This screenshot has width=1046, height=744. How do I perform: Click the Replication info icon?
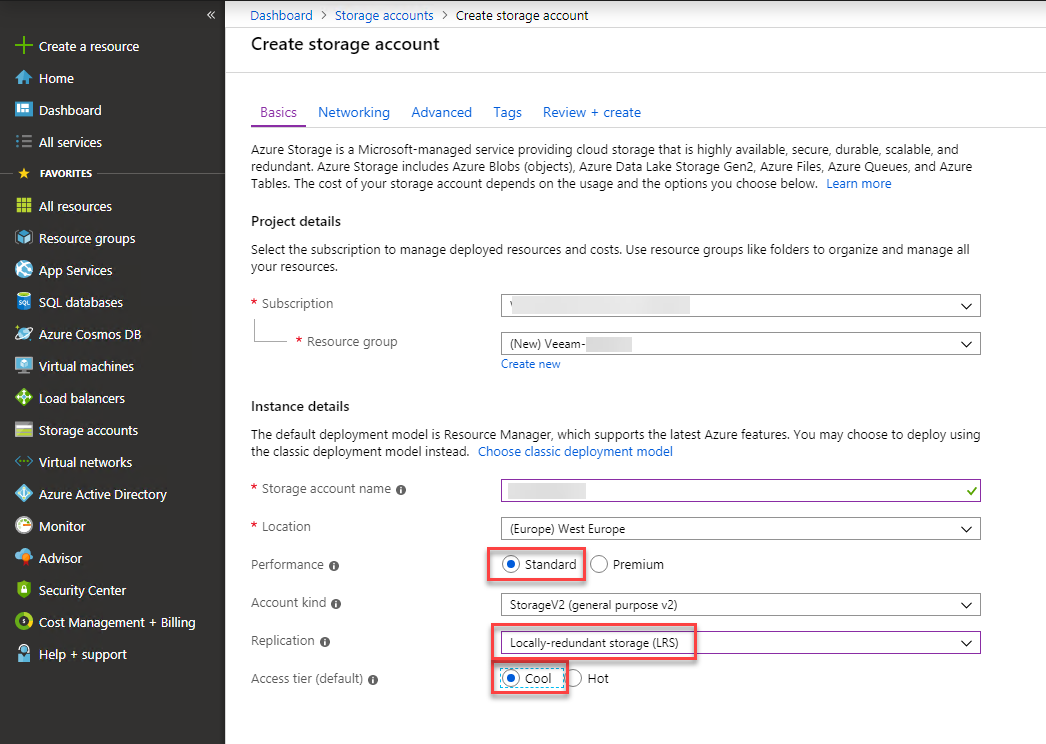point(325,642)
